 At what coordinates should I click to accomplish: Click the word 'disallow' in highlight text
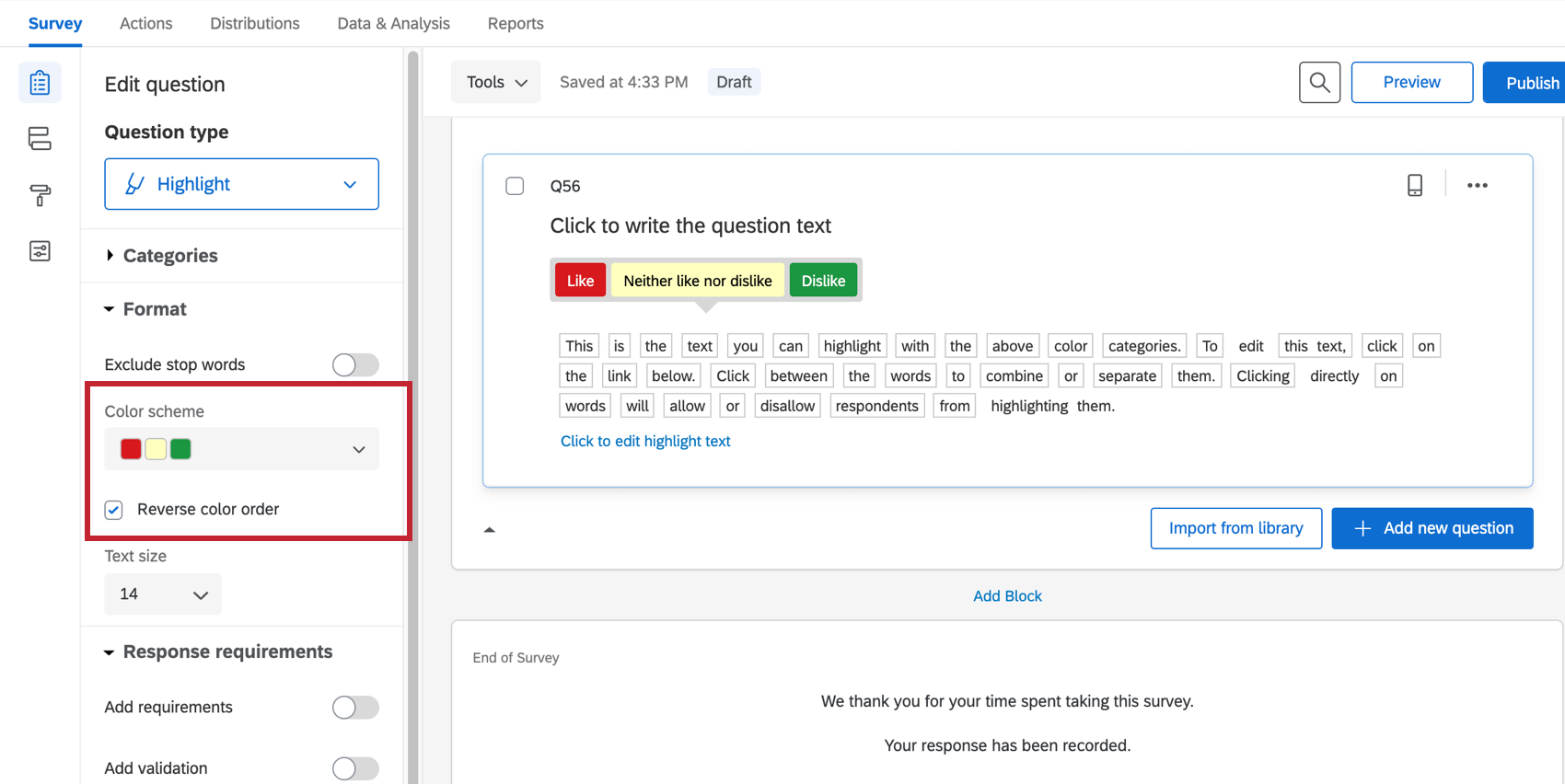[787, 406]
